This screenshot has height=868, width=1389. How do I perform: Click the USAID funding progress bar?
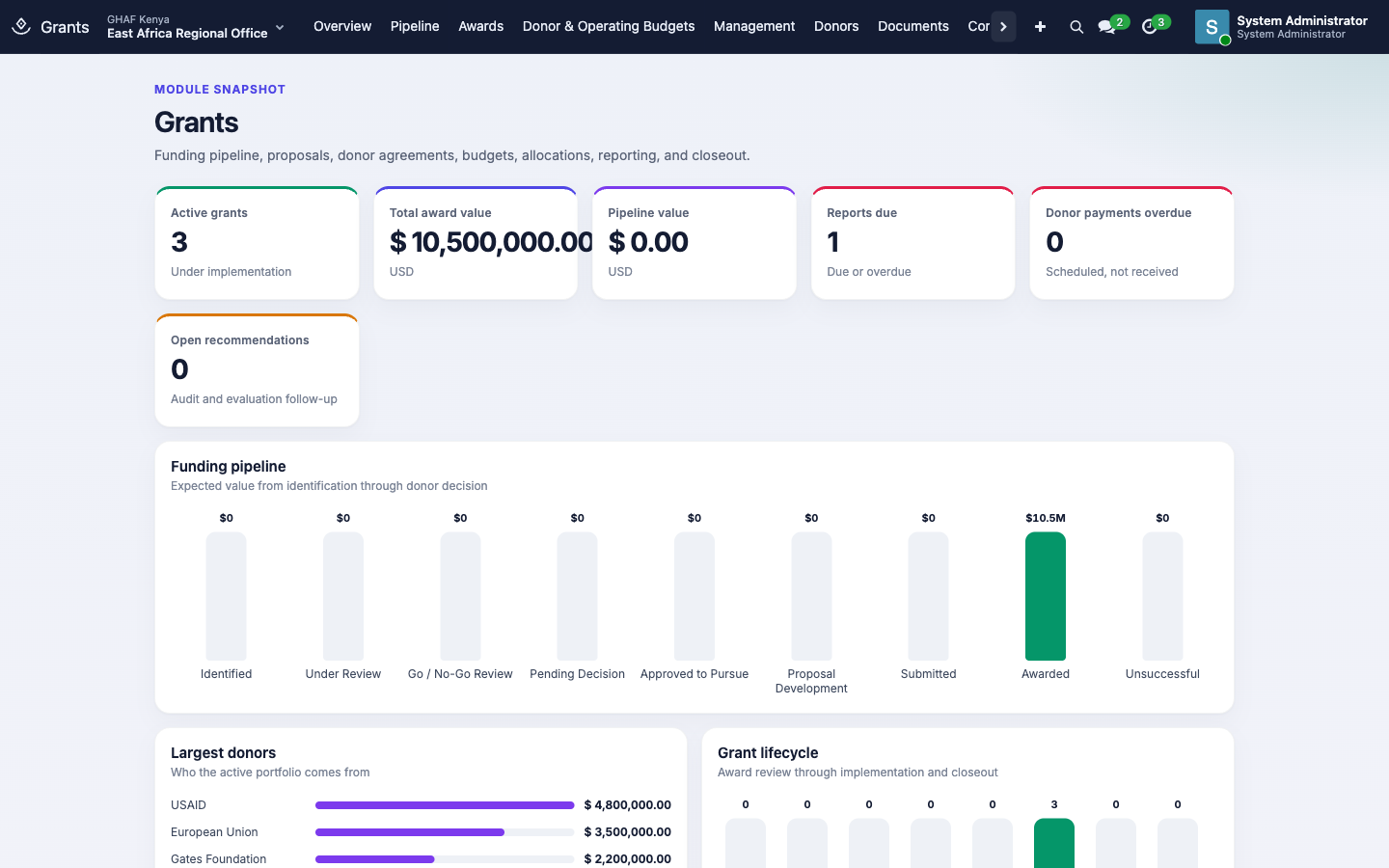pos(445,805)
